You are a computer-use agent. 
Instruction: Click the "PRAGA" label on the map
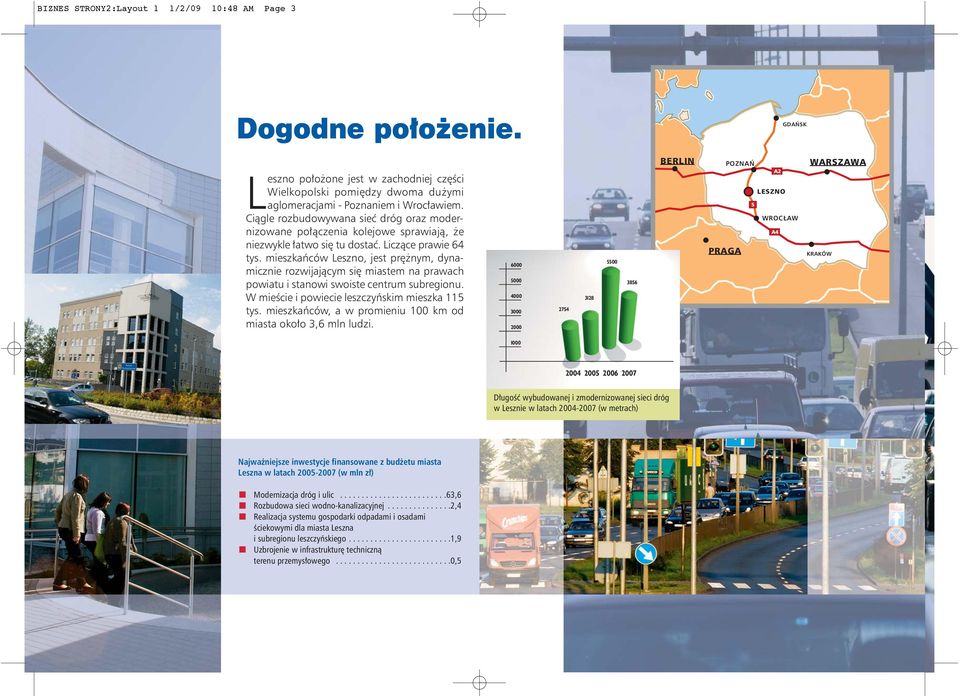tap(725, 251)
